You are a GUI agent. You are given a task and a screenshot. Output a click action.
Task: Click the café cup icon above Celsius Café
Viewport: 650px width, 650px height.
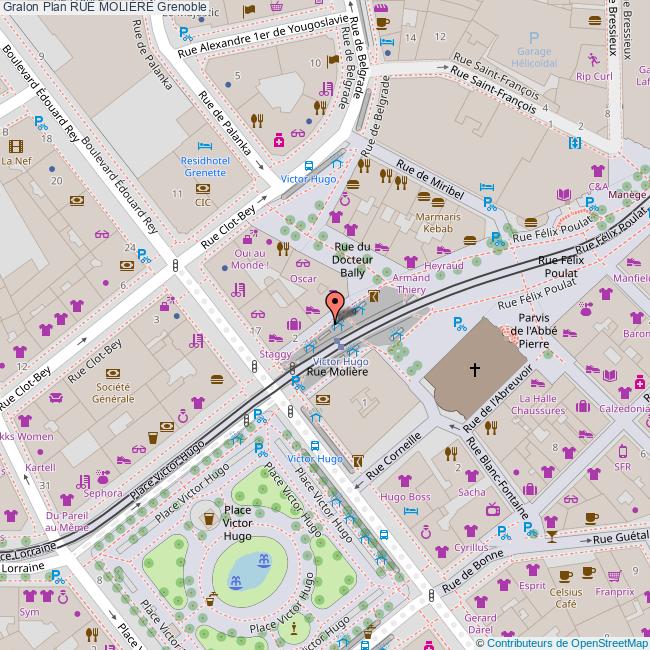tap(565, 573)
